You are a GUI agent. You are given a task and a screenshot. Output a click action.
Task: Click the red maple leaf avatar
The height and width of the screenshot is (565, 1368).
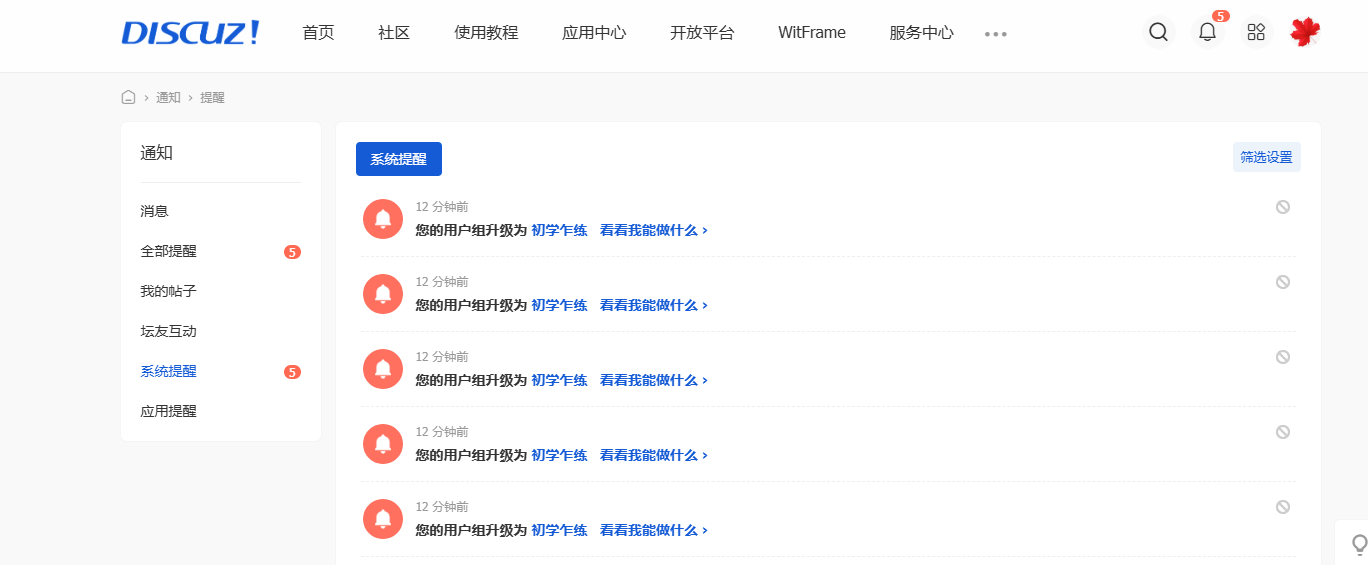coord(1305,32)
